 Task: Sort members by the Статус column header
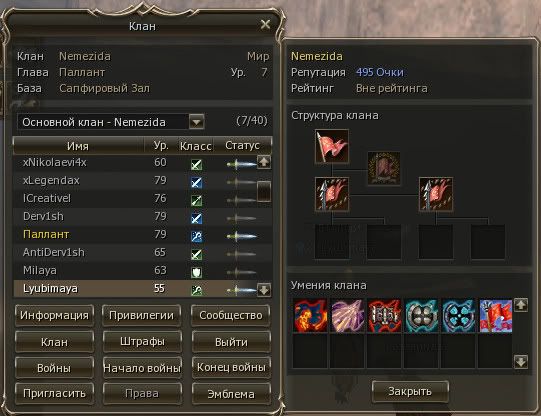pos(243,146)
